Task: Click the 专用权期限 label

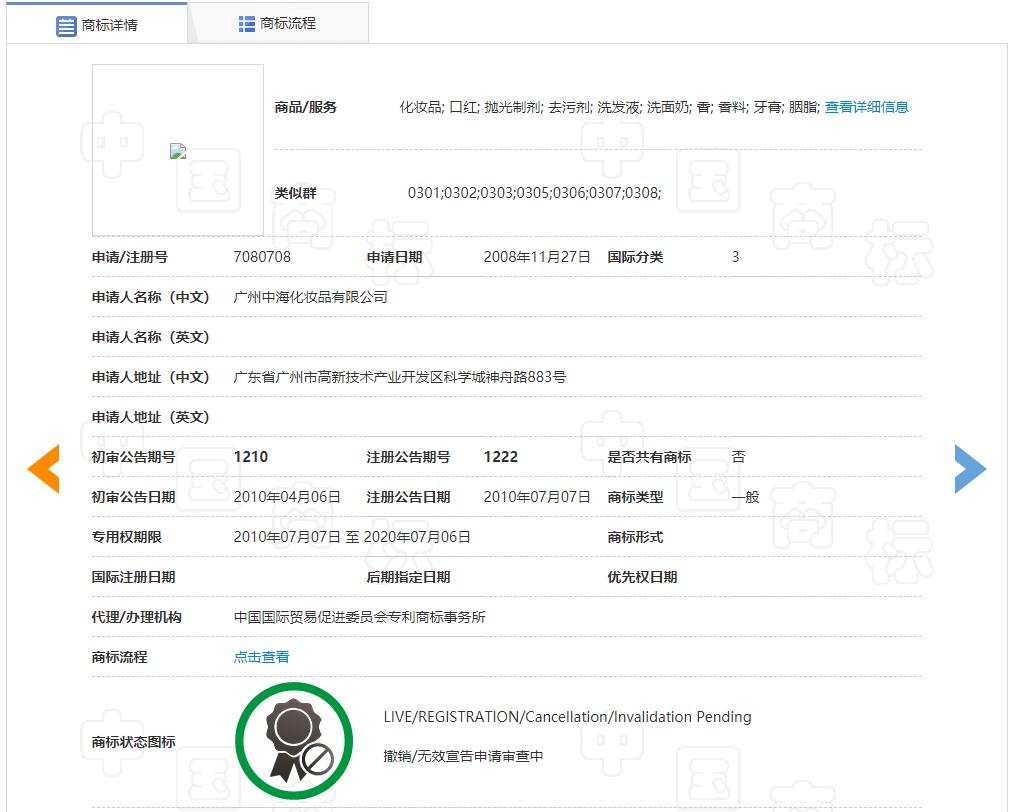Action: coord(126,537)
